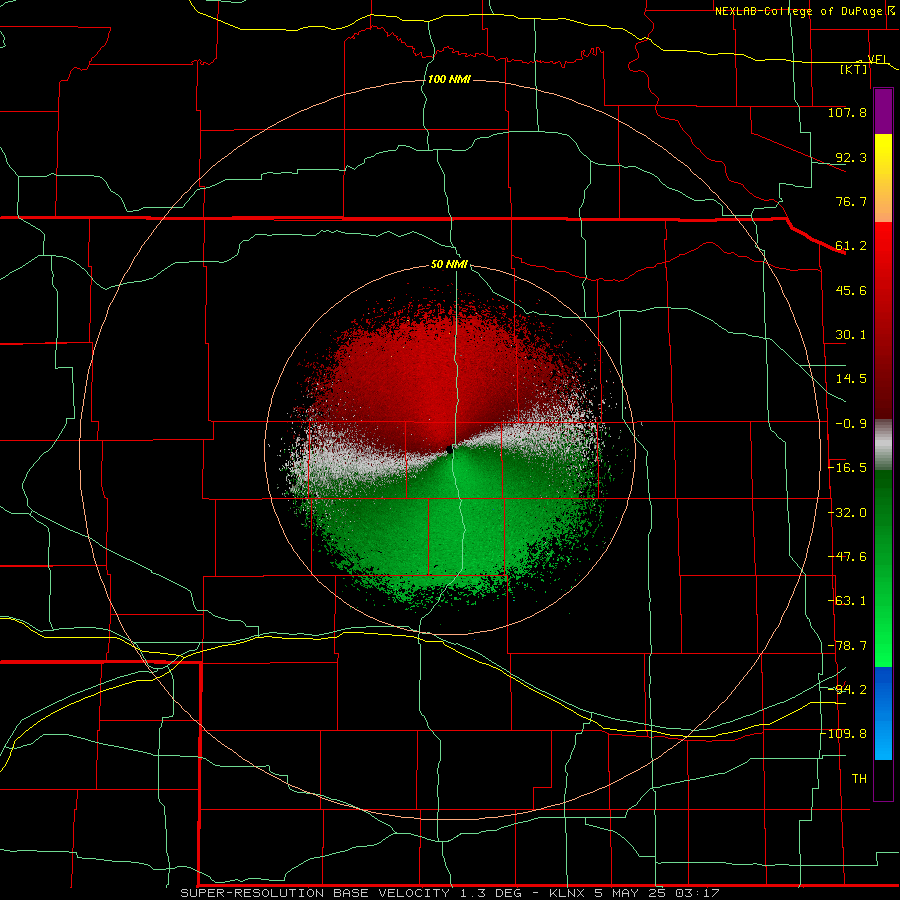
Task: Pick the dark TH segment of the colorbar
Action: click(x=883, y=779)
